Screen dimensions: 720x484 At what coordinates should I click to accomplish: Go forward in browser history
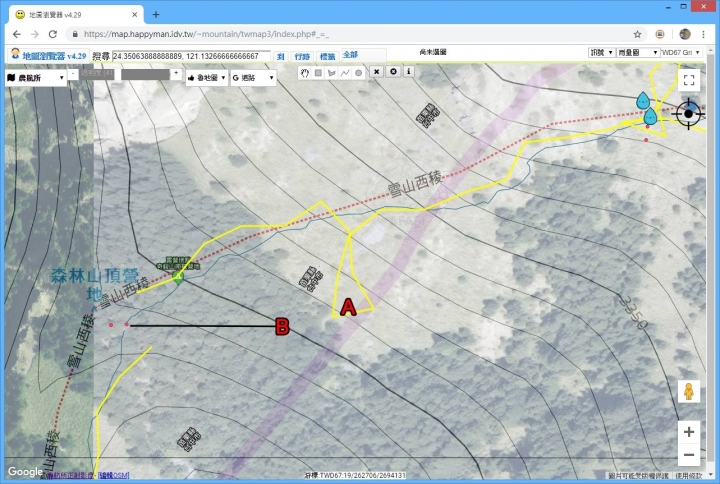tap(35, 34)
